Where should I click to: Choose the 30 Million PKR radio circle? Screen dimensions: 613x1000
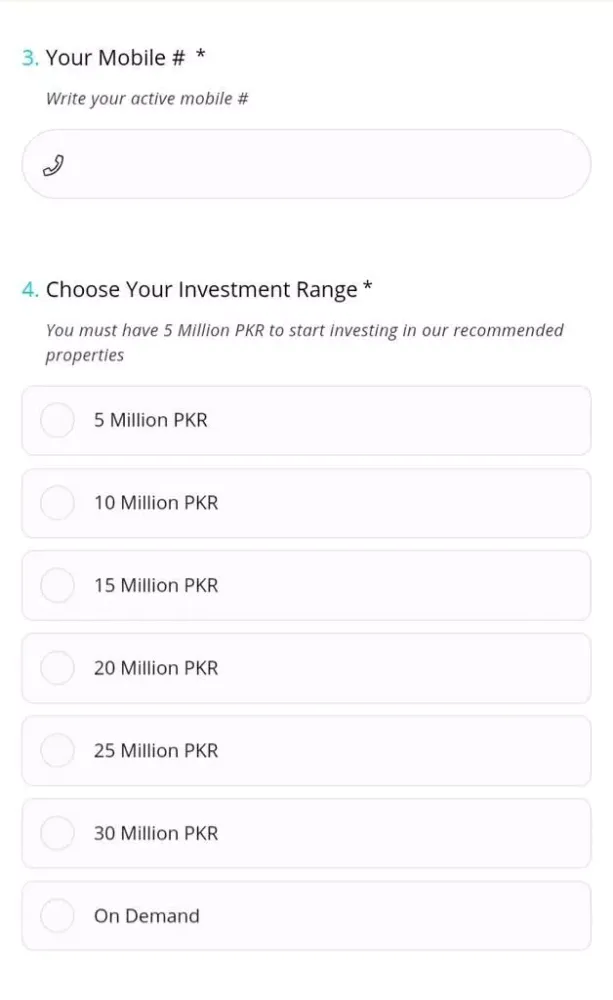[x=57, y=833]
